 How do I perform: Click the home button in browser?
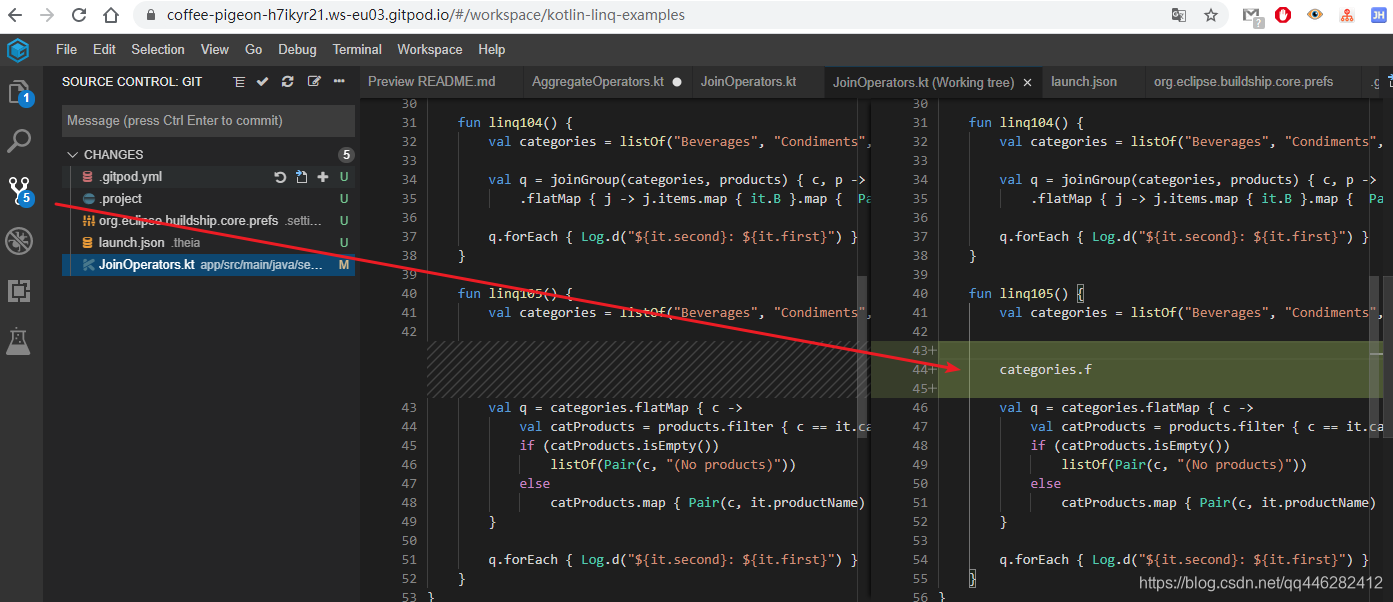tap(112, 15)
